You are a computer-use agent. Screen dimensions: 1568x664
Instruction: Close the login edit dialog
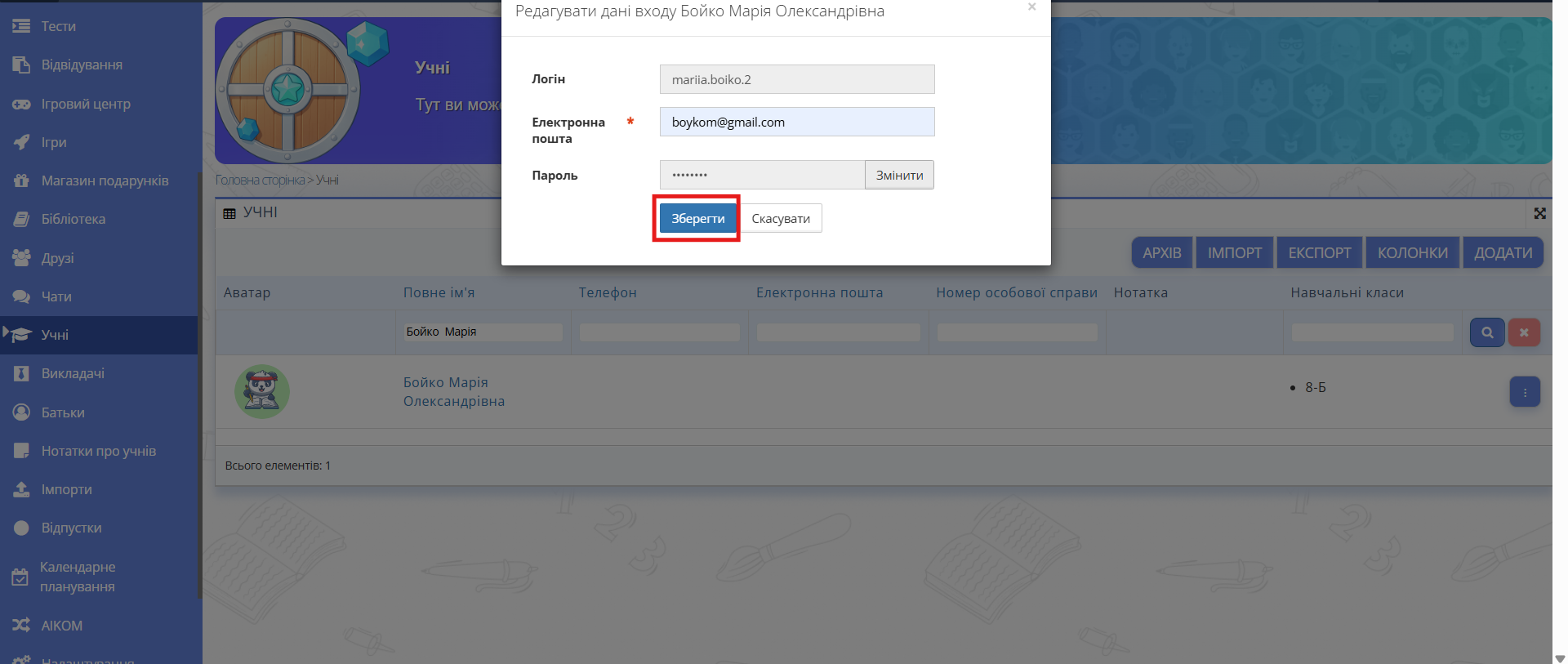(x=1031, y=7)
